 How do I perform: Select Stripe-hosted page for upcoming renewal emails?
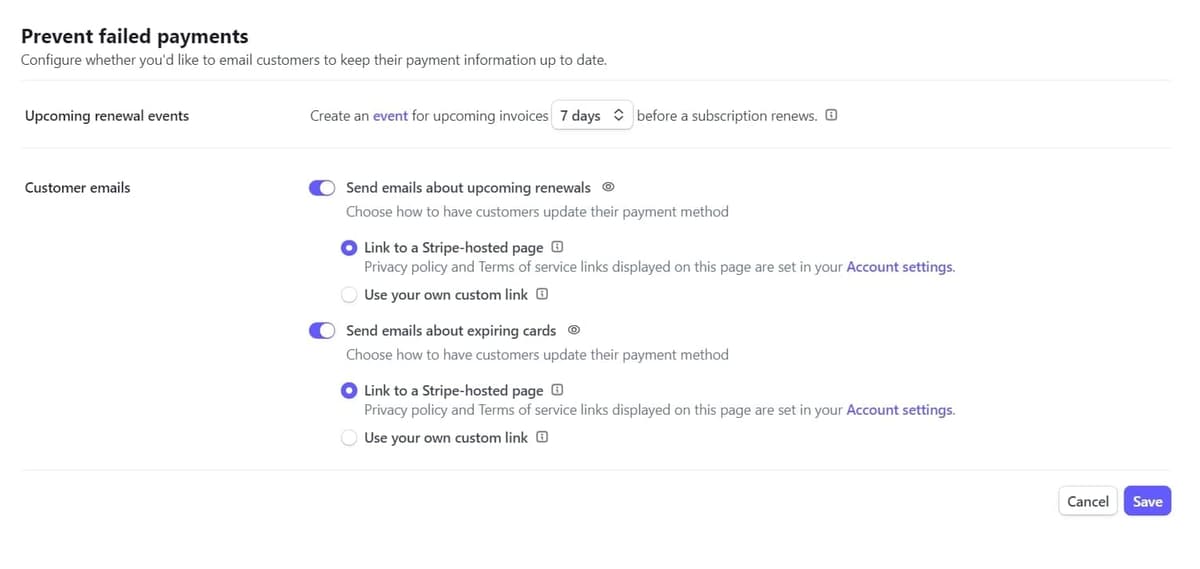pos(349,248)
